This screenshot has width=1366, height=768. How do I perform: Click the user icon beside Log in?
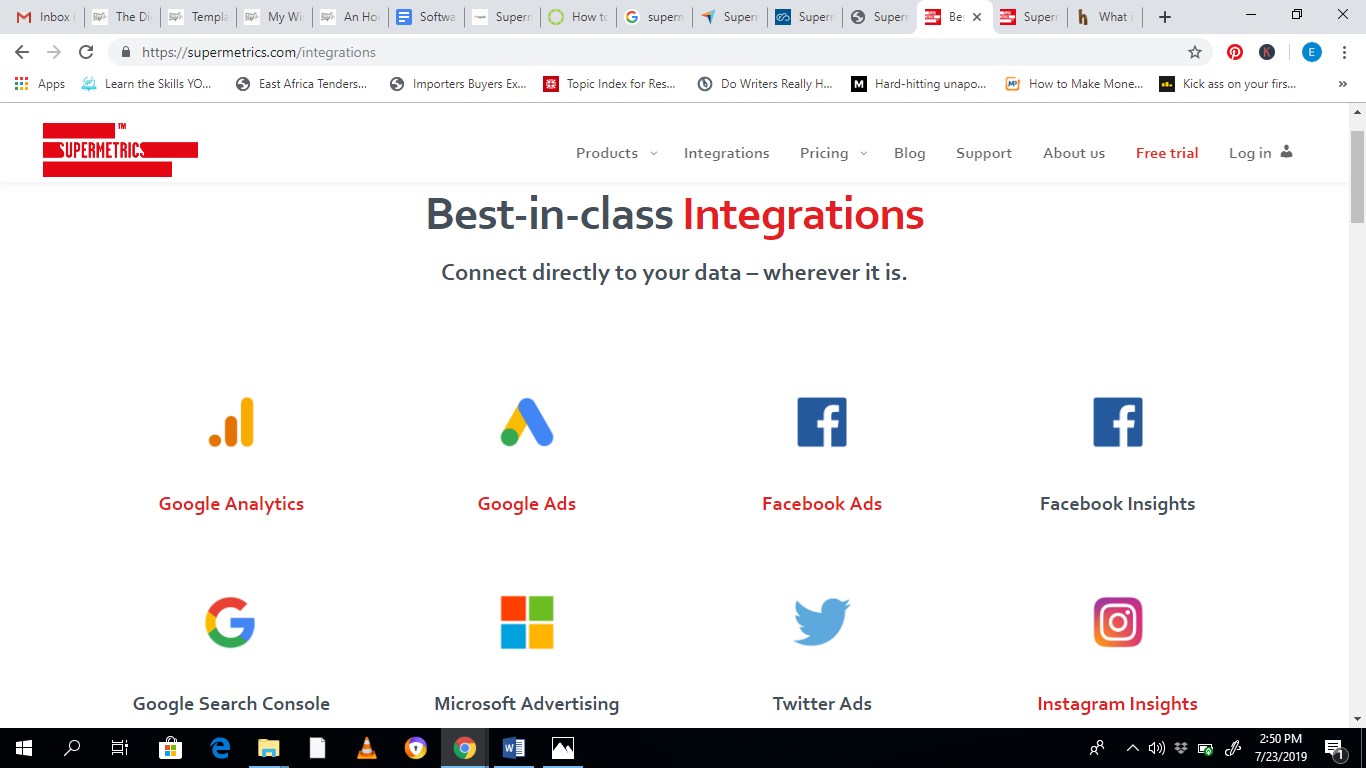(1286, 152)
